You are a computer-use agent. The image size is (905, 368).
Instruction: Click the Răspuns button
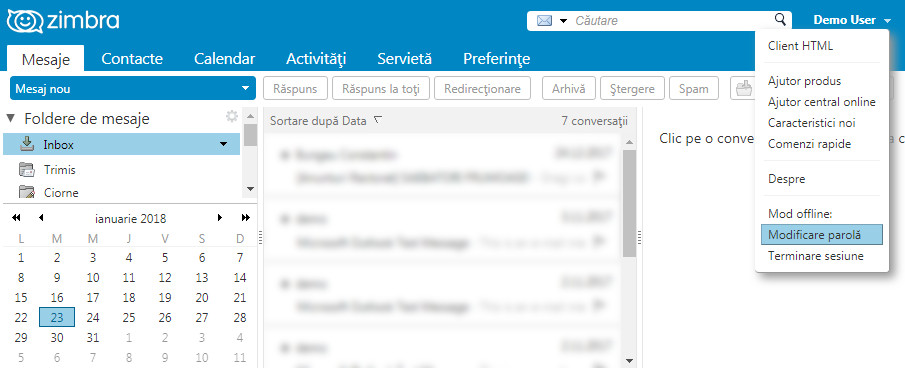[x=296, y=89]
